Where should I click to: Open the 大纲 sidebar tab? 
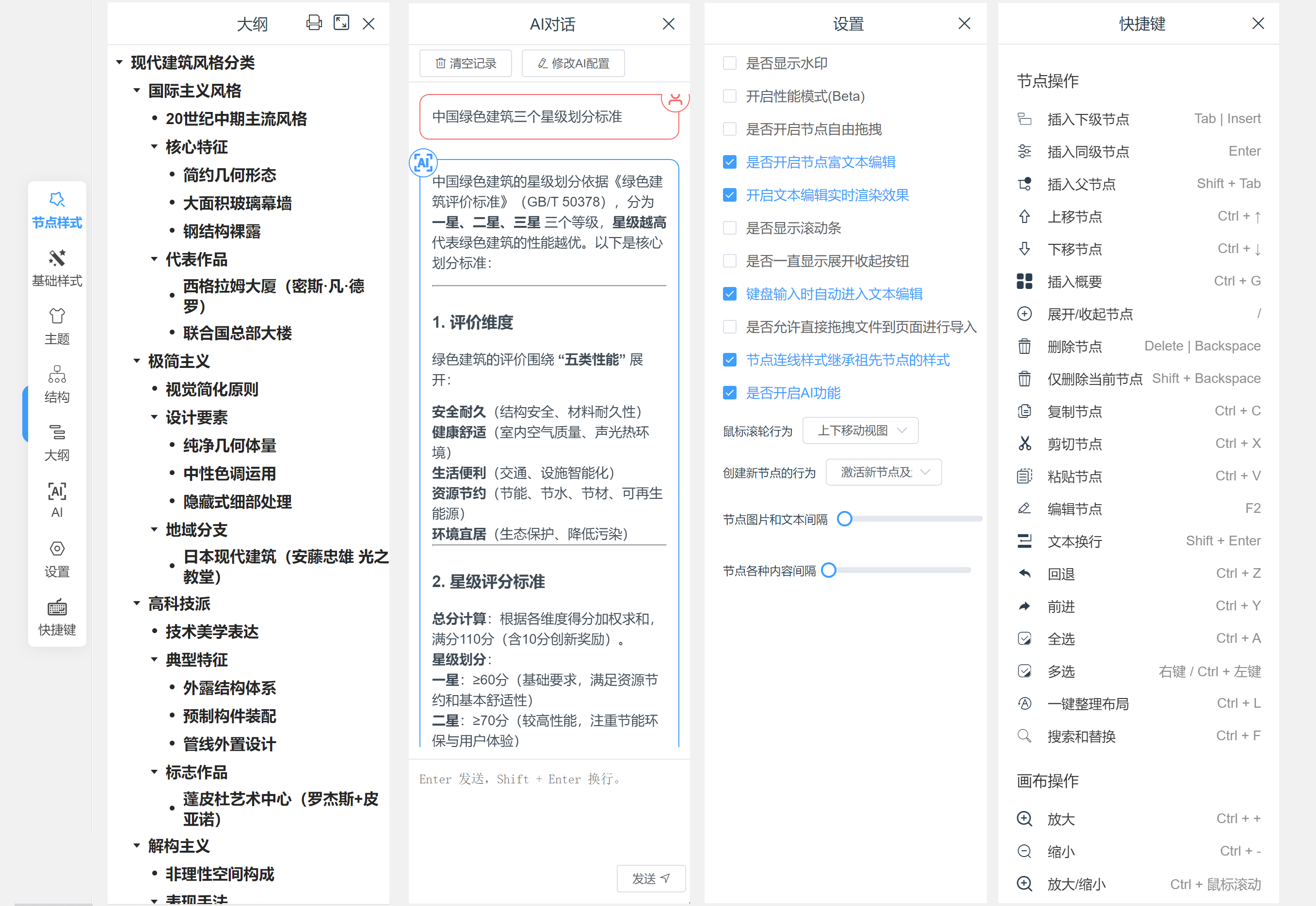pos(57,442)
